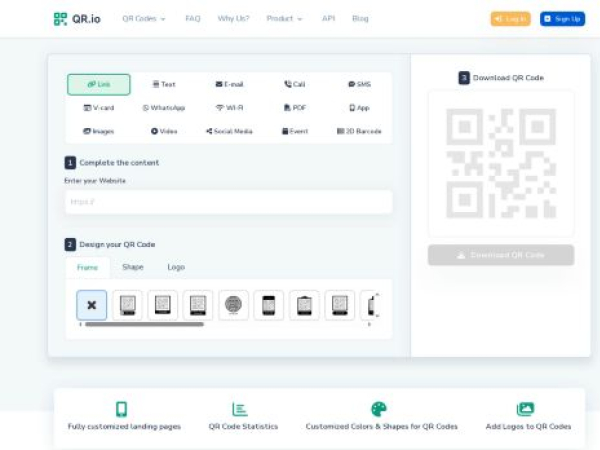Image resolution: width=600 pixels, height=450 pixels.
Task: Click the QR Code Statistics chart icon
Action: point(240,409)
